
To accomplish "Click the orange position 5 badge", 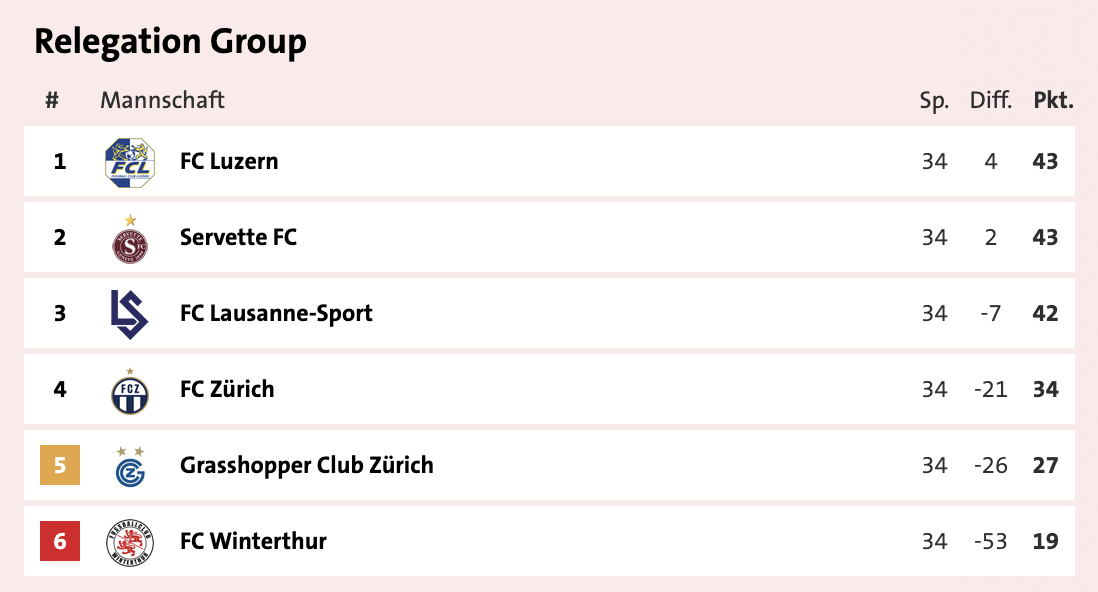I will (x=60, y=465).
